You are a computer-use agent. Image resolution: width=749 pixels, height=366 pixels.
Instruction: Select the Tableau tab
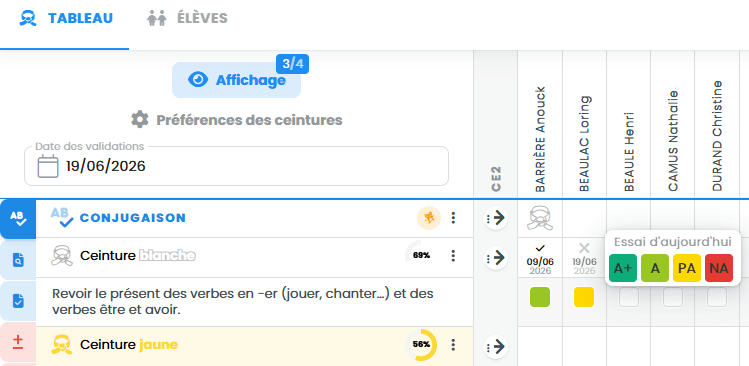point(66,19)
